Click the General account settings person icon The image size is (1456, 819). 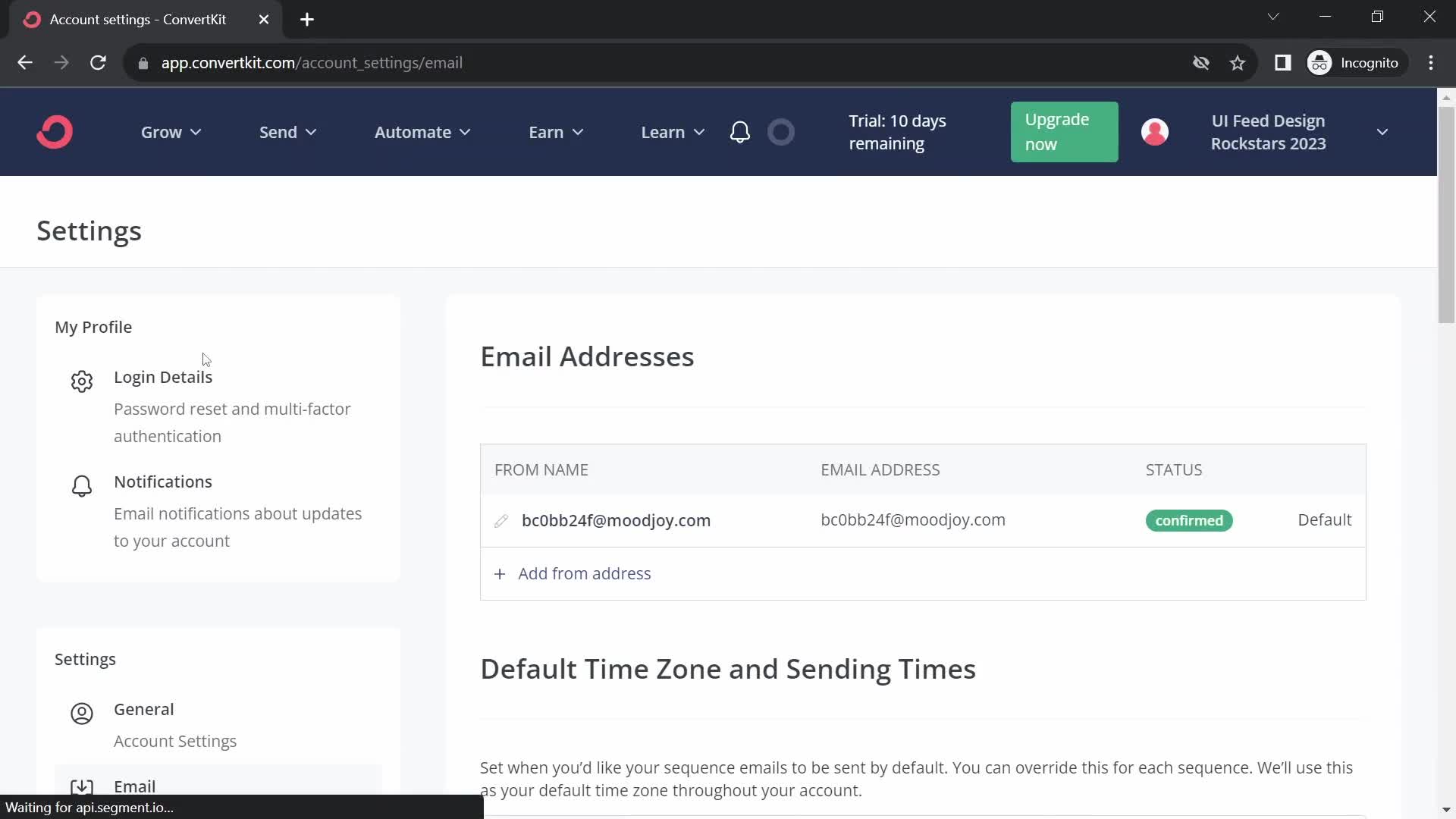81,713
